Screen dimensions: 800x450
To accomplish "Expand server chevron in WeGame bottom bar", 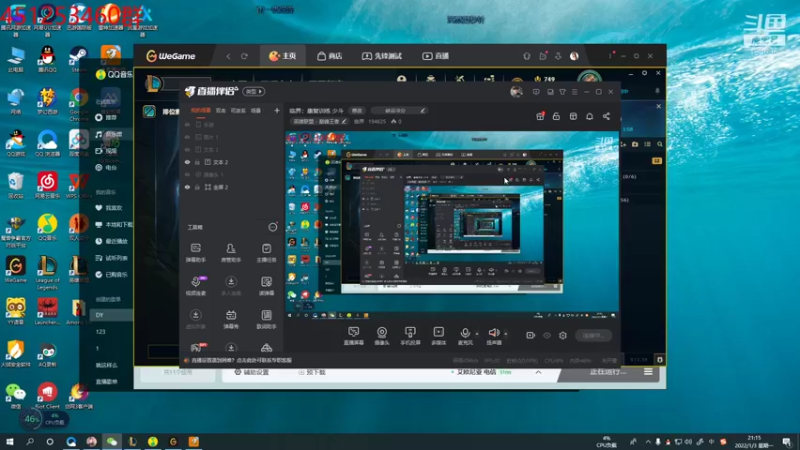I will pyautogui.click(x=538, y=372).
